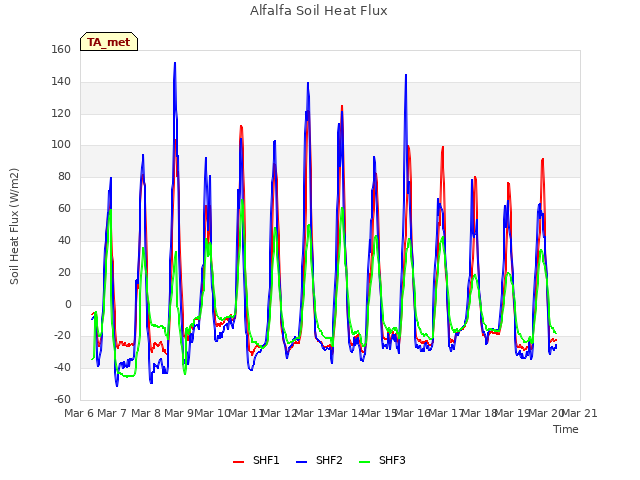Click the 100 y-axis tick value

[x=61, y=145]
